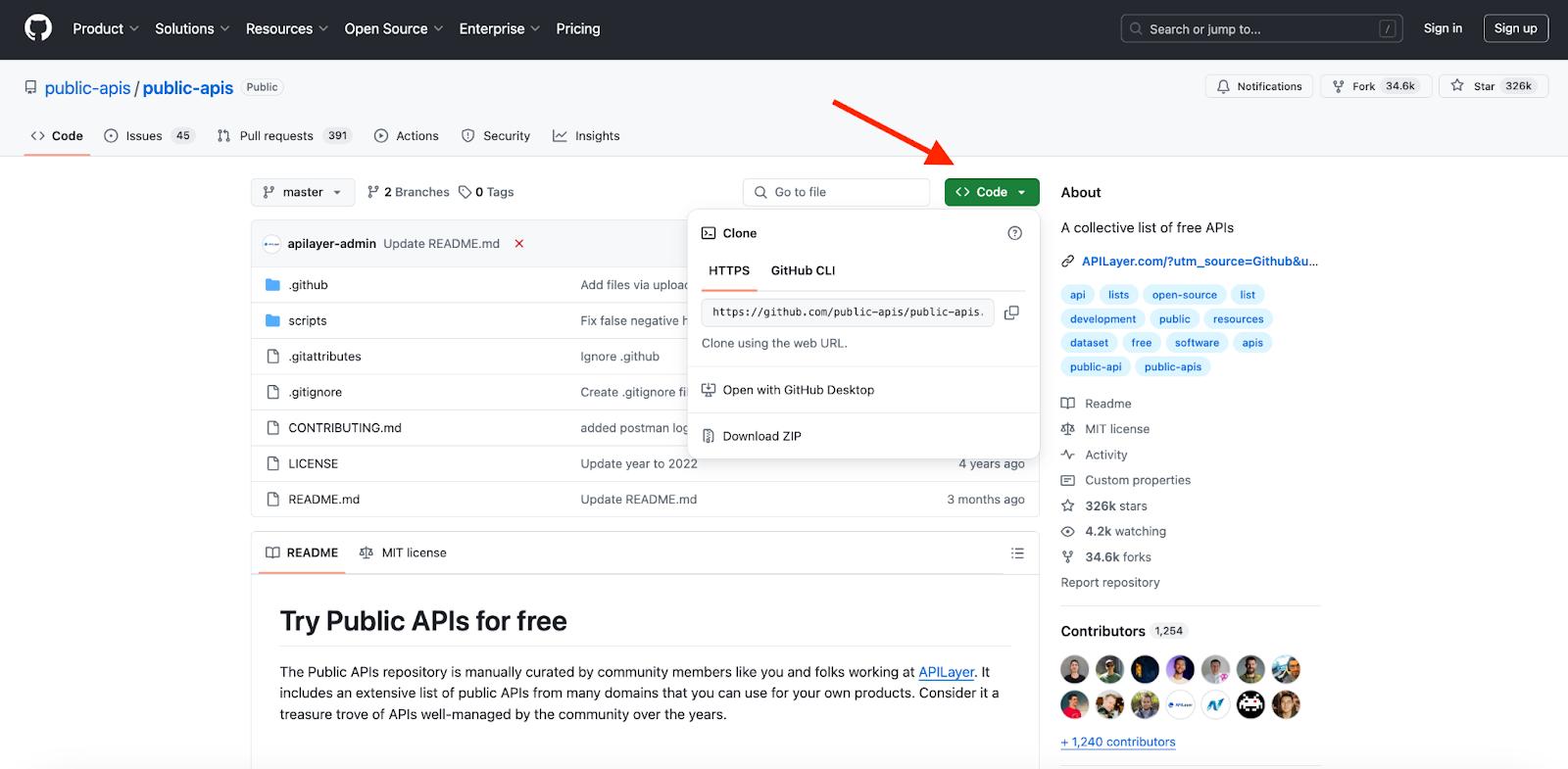Open the Issues tab

[x=147, y=136]
